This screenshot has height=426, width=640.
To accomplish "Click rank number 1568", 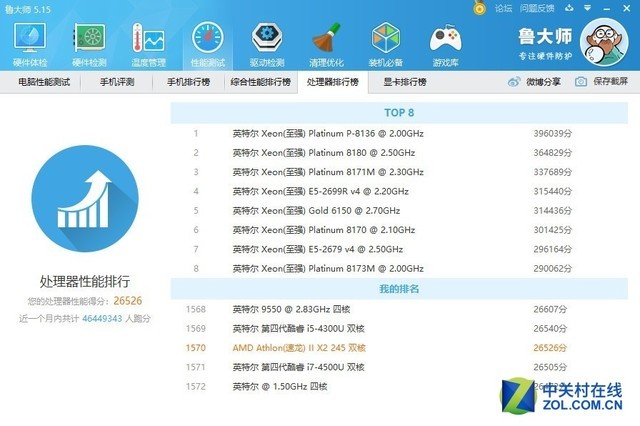I will (x=196, y=309).
